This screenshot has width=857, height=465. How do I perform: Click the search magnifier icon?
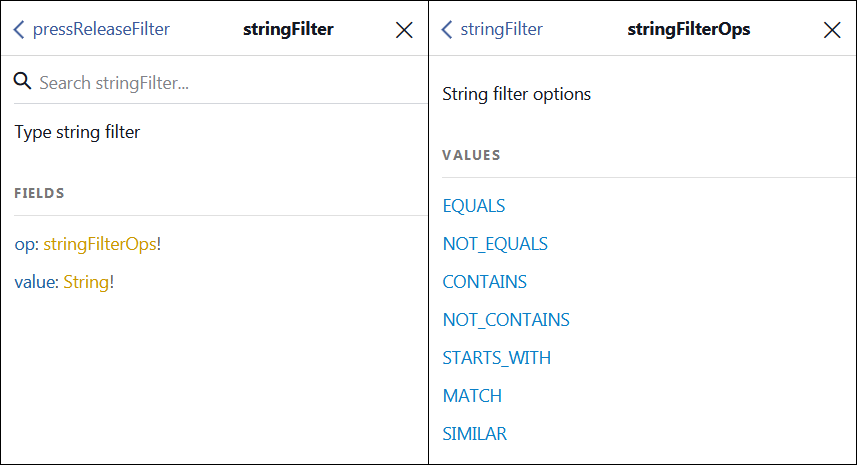tap(23, 82)
